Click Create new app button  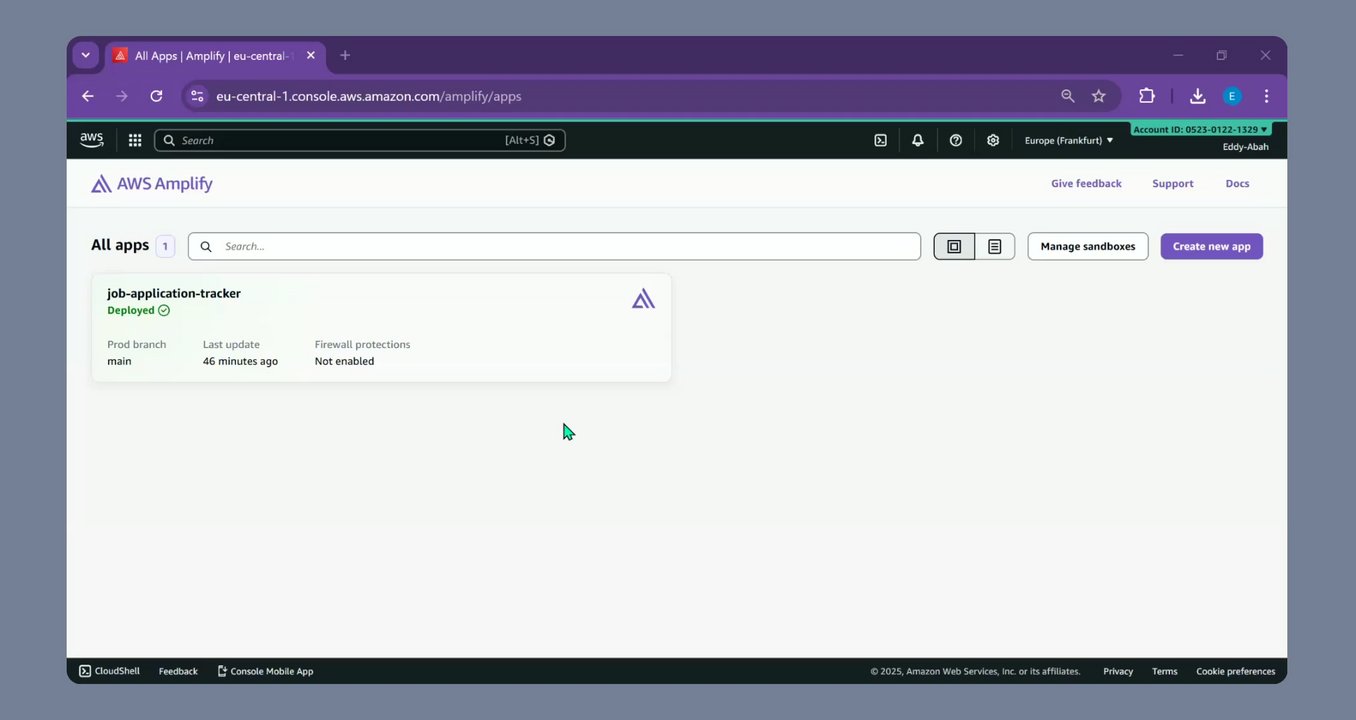(x=1212, y=246)
